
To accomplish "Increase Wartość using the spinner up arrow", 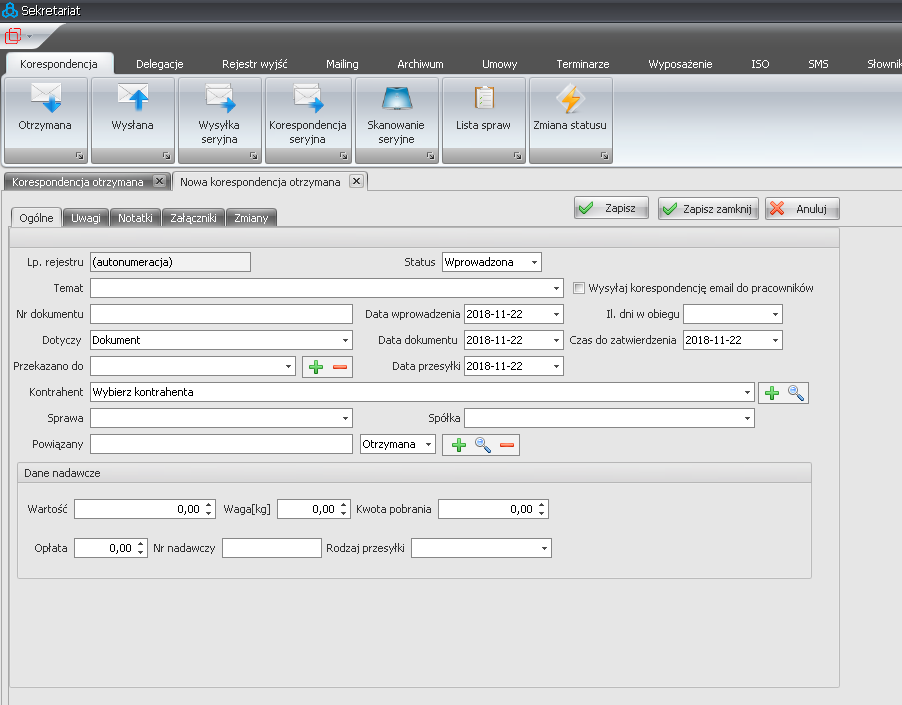I will coord(209,505).
